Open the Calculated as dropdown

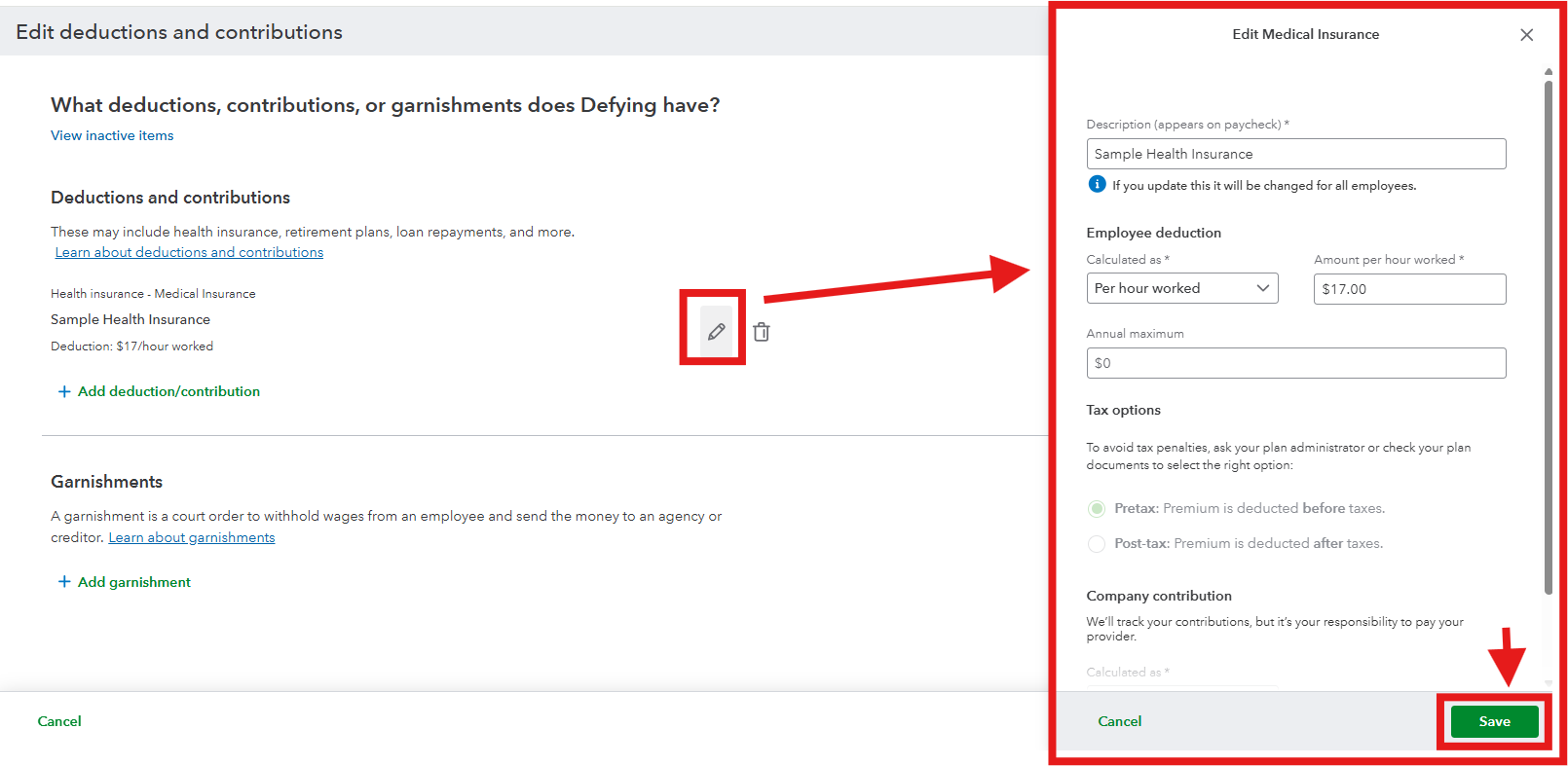click(1182, 288)
